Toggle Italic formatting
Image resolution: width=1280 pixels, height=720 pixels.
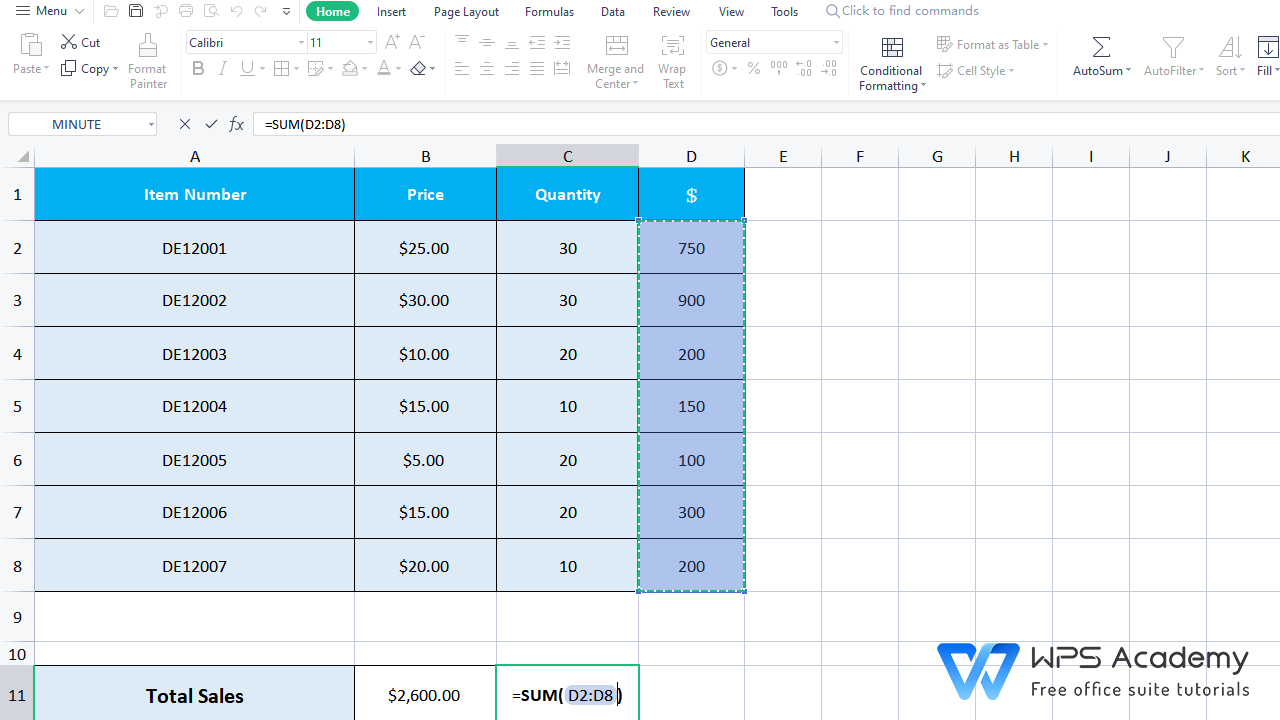click(x=222, y=68)
